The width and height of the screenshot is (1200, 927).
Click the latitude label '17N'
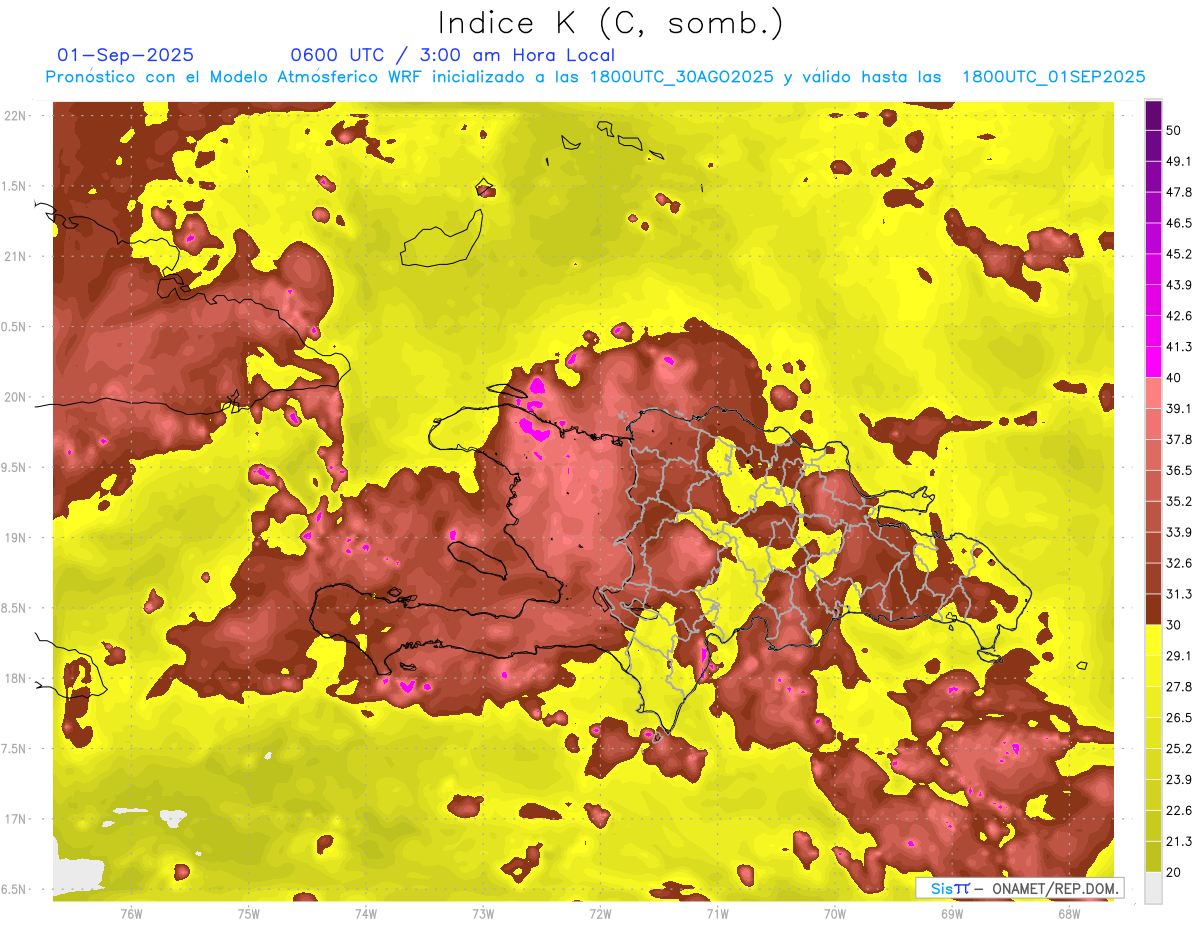pyautogui.click(x=15, y=819)
